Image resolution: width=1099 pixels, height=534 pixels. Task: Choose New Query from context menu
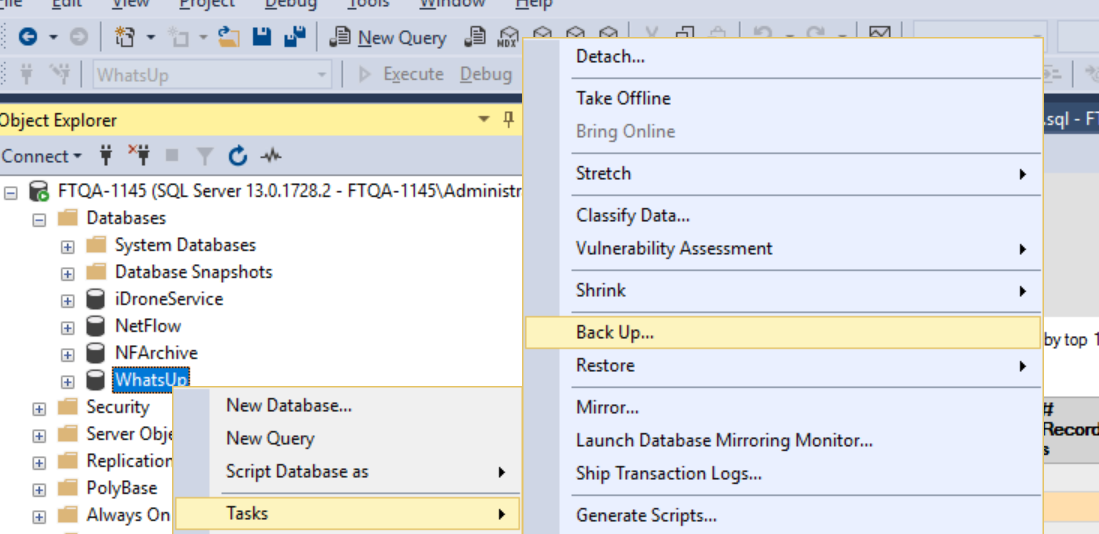[x=270, y=439]
